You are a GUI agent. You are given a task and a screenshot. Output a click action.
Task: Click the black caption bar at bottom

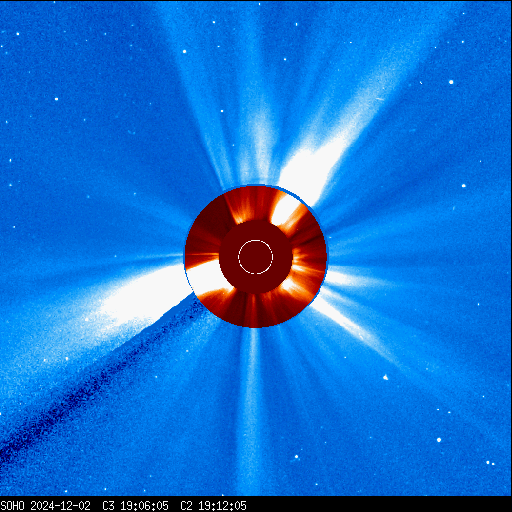point(256,505)
